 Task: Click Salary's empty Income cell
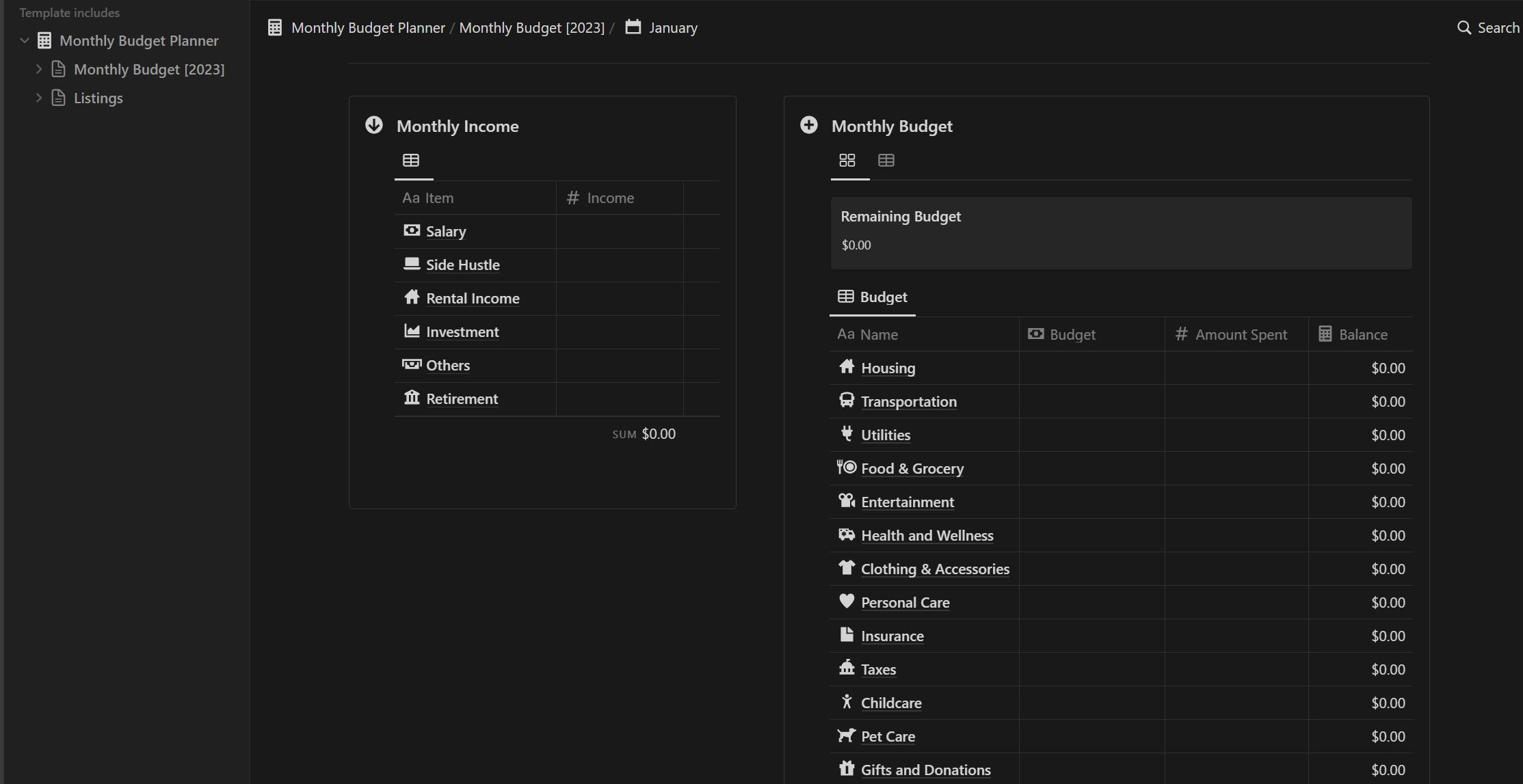(x=619, y=231)
